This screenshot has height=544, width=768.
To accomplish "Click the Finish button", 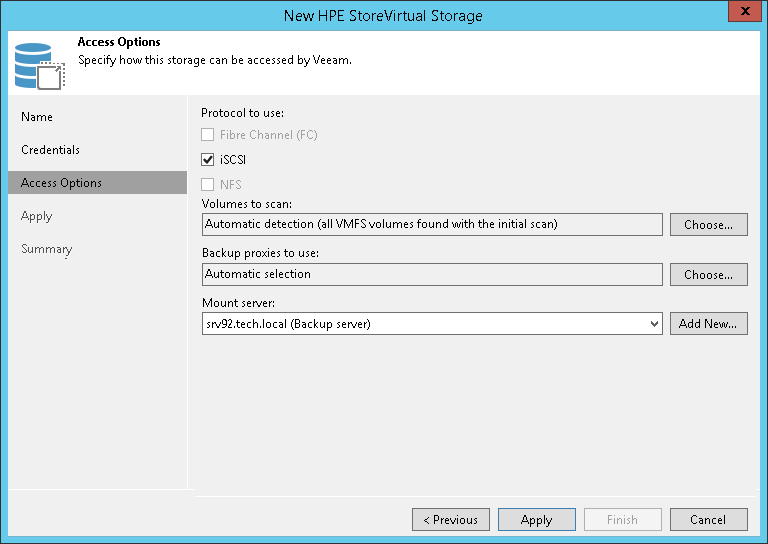I will tap(621, 520).
